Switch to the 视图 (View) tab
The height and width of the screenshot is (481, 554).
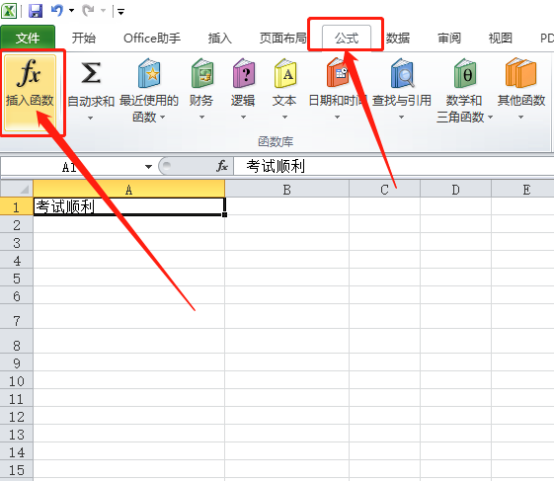pos(500,38)
